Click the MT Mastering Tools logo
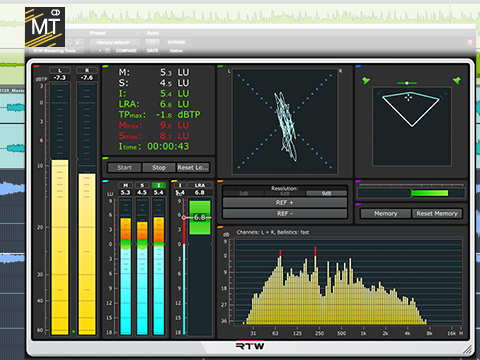Image resolution: width=480 pixels, height=360 pixels. (45, 27)
